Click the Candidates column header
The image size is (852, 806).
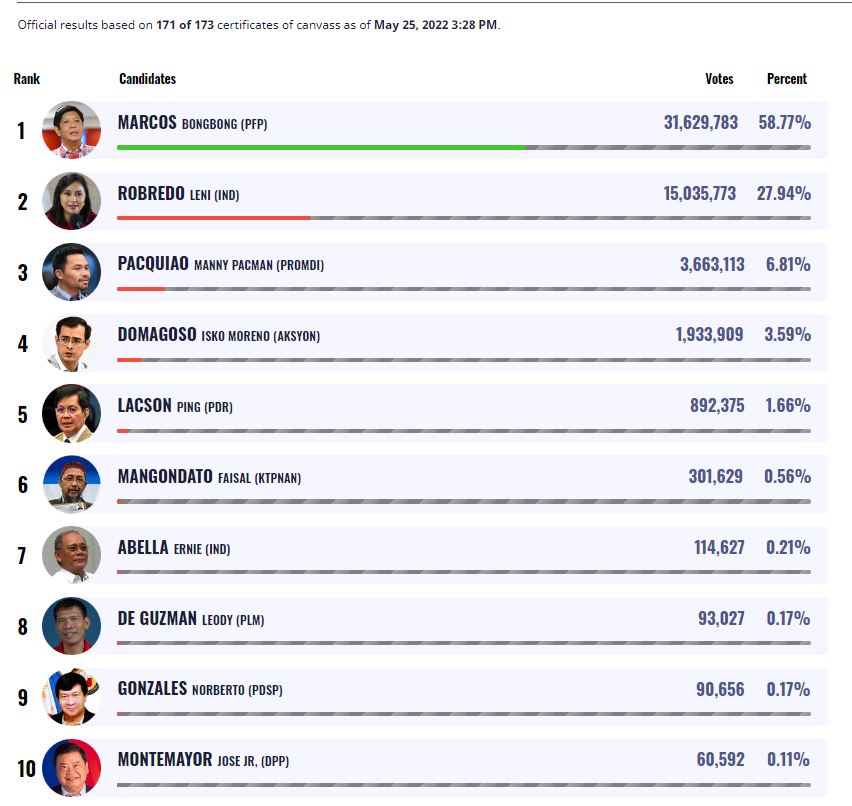coord(147,79)
